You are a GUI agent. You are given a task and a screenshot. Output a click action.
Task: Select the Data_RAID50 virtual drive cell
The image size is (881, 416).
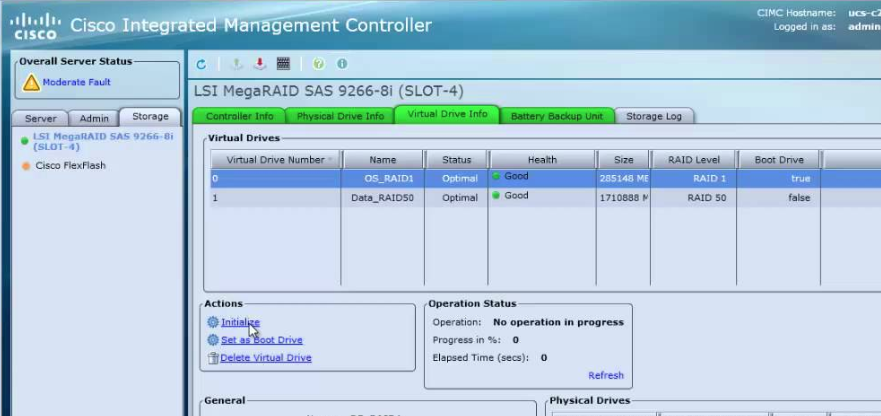[383, 198]
